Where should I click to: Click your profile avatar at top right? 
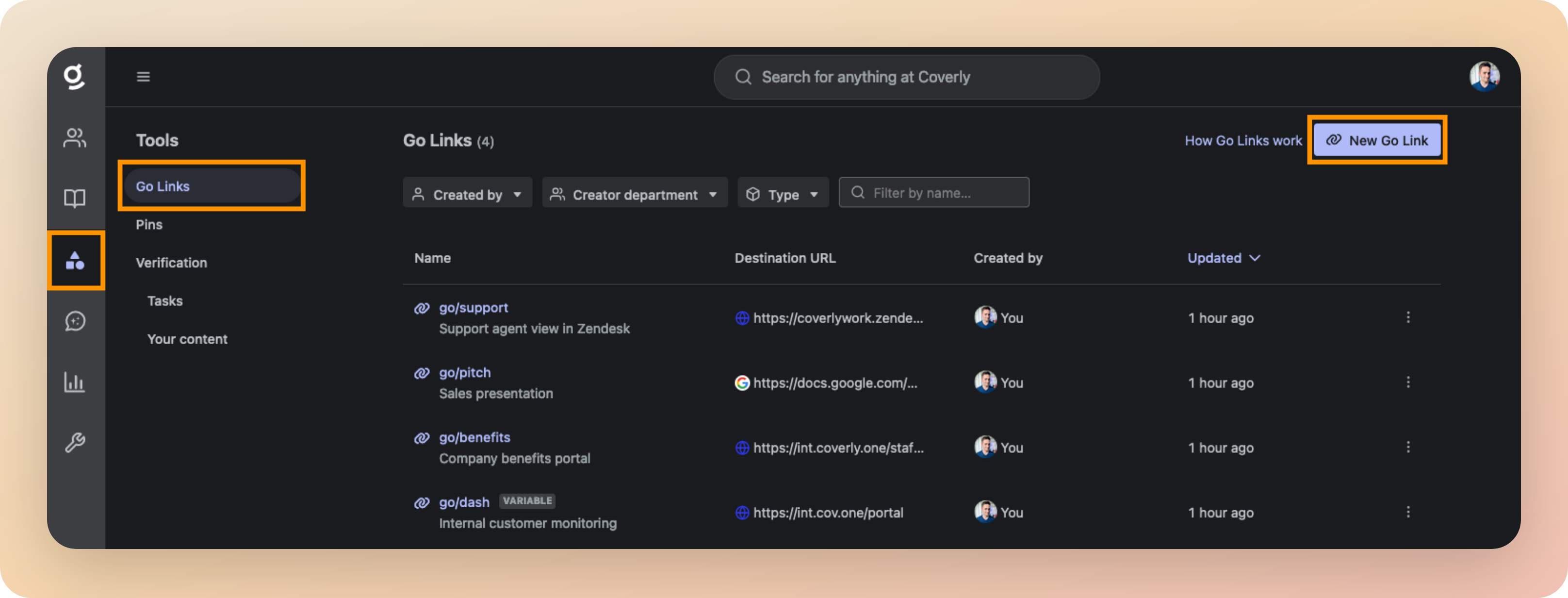coord(1485,76)
